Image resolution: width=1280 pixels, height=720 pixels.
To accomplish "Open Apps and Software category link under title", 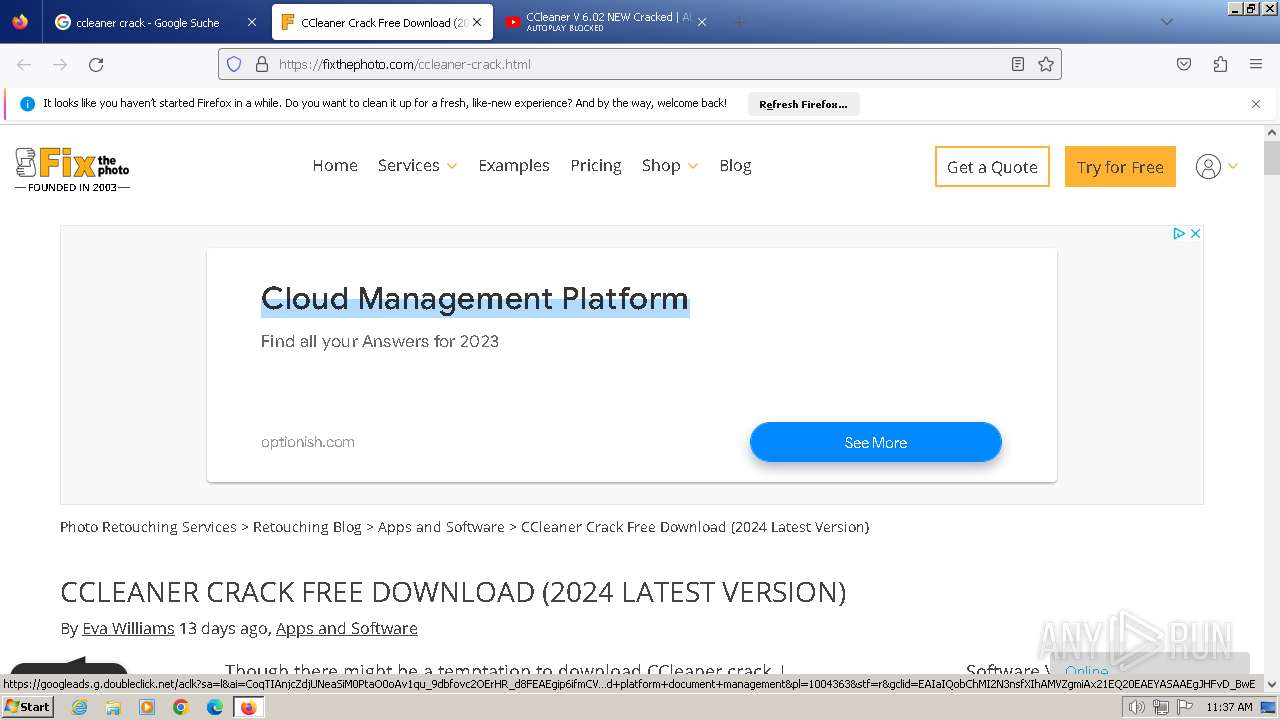I will (x=347, y=628).
